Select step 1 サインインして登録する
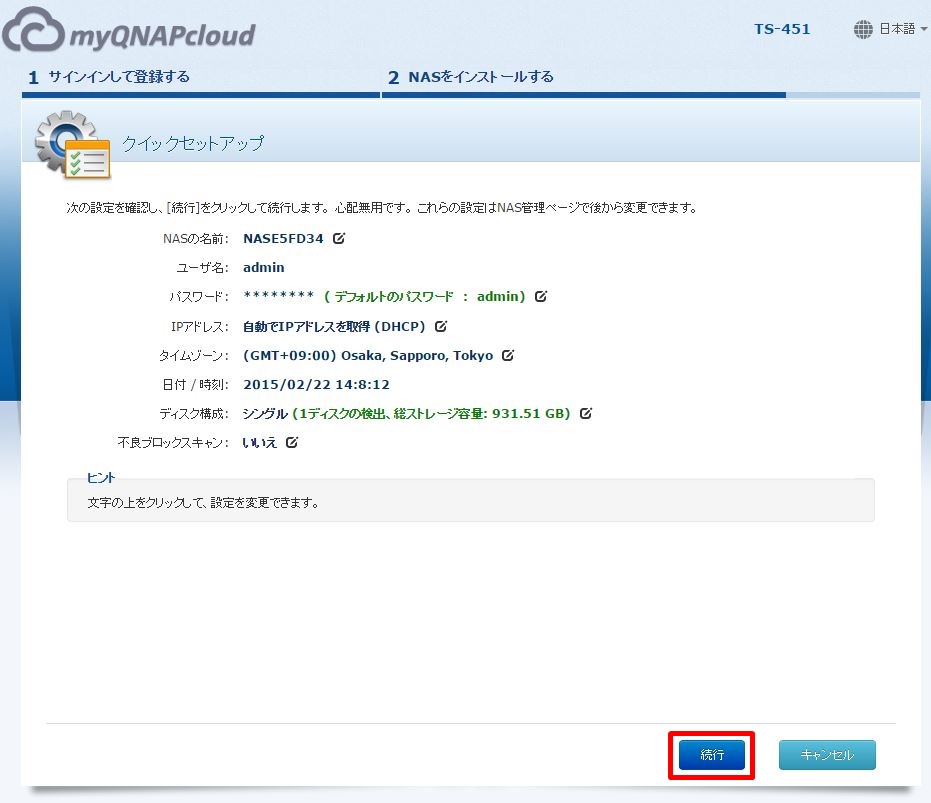Viewport: 931px width, 803px height. click(x=109, y=77)
